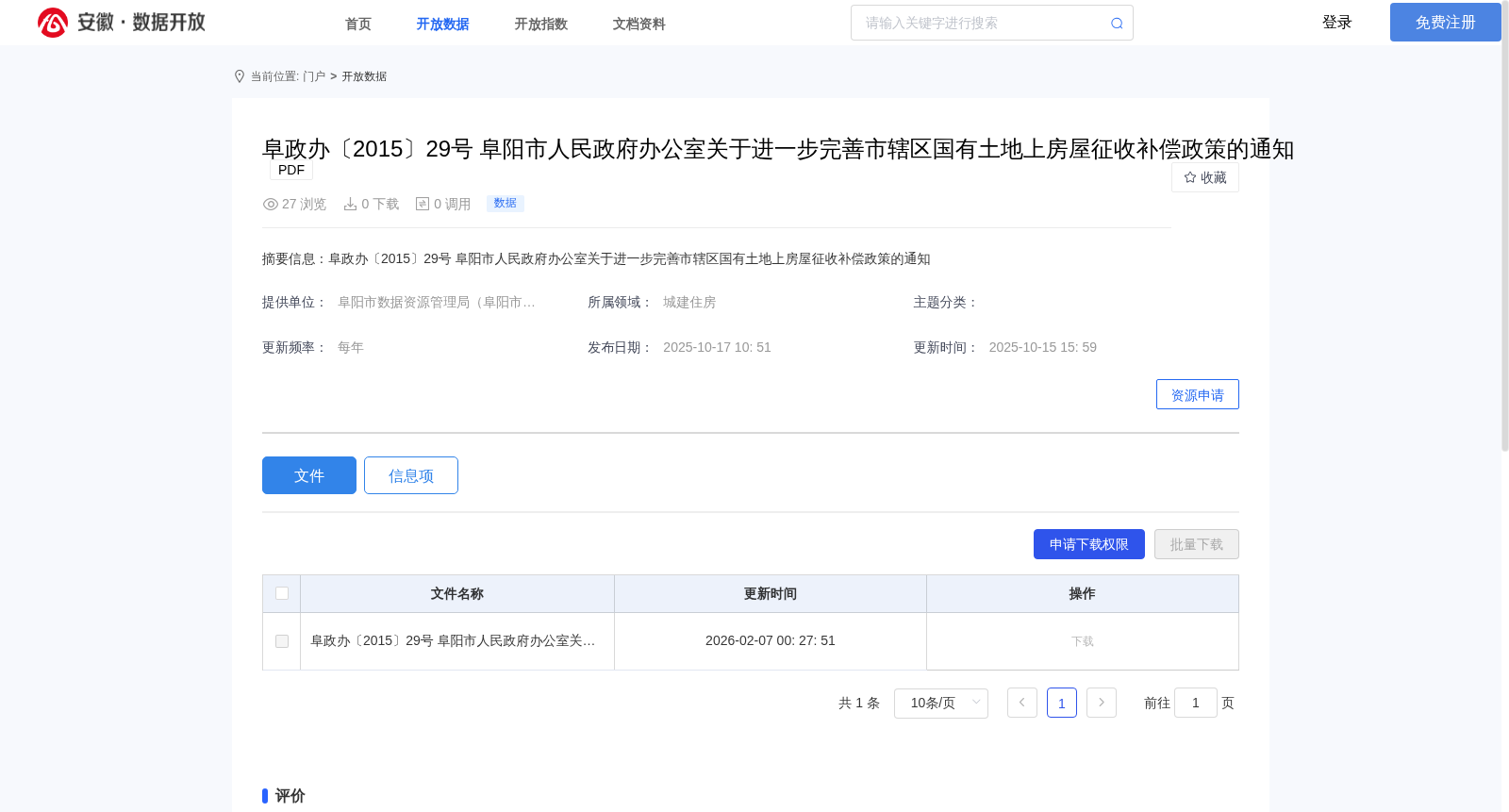Click the search magnifier icon
Image resolution: width=1509 pixels, height=812 pixels.
[x=1117, y=24]
